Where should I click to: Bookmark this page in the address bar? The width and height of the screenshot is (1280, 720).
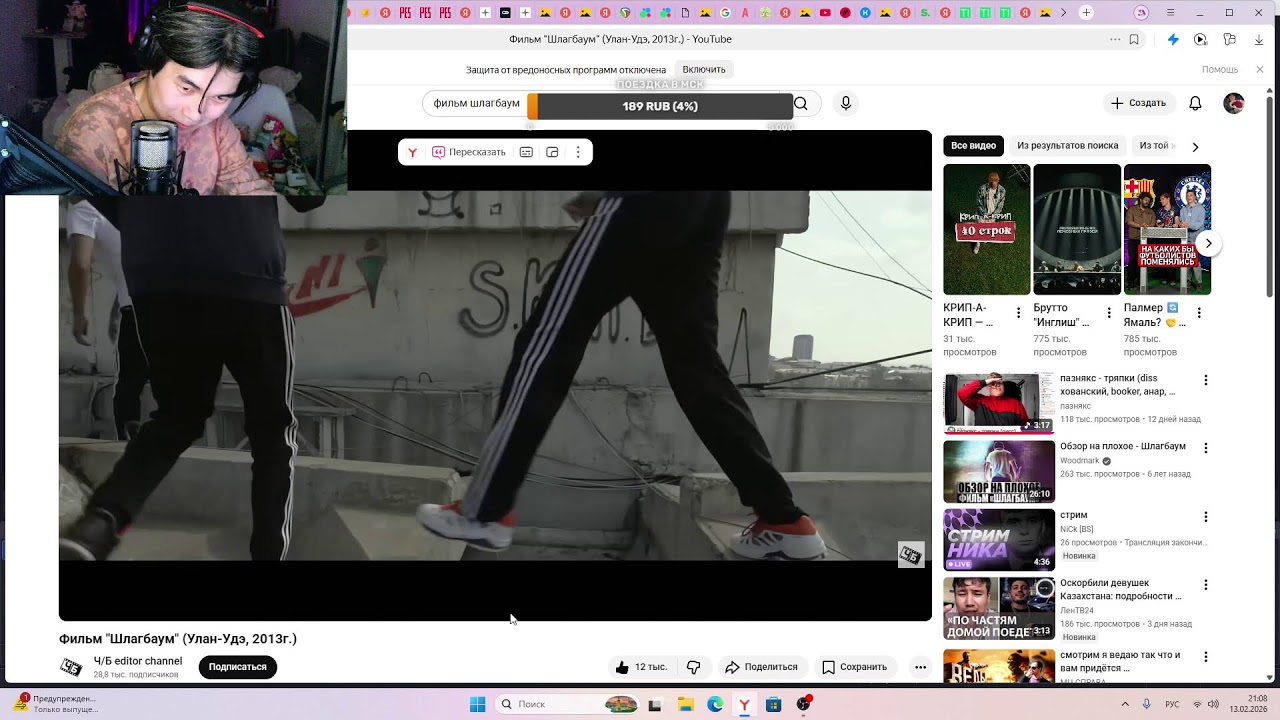pos(1134,40)
